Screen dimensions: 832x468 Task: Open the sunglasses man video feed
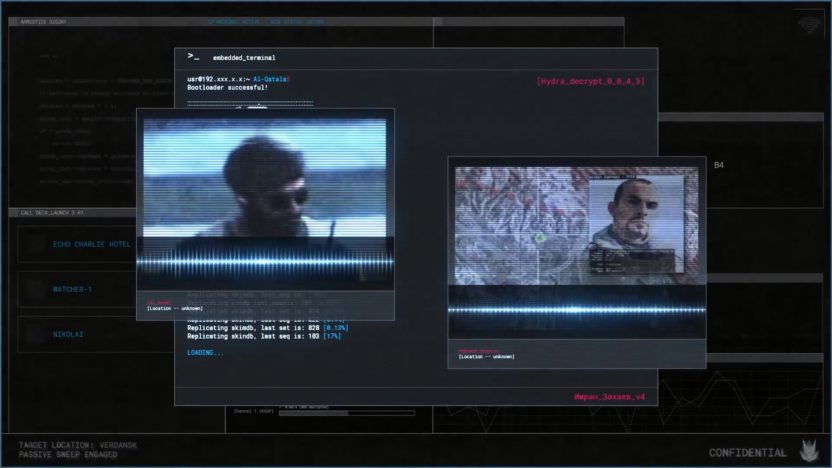coord(265,178)
